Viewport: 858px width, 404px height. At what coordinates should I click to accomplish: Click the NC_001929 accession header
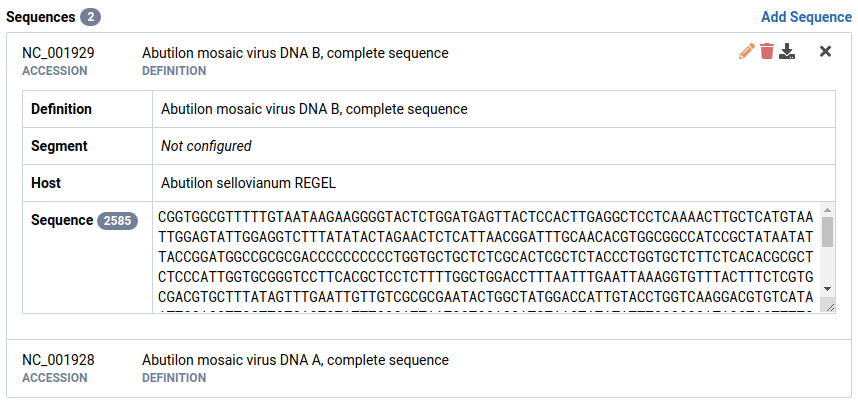coord(58,52)
